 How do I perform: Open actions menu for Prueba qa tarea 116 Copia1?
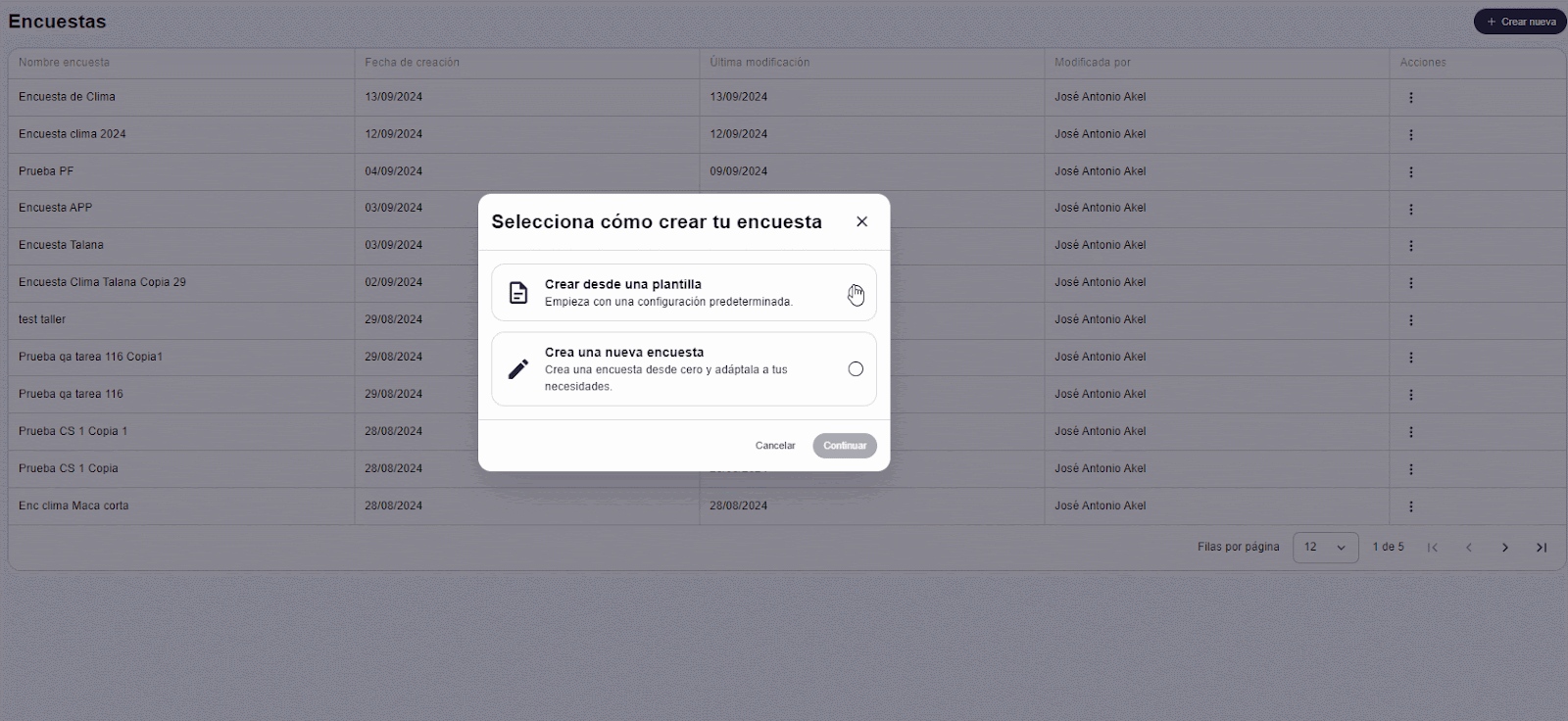pos(1411,358)
